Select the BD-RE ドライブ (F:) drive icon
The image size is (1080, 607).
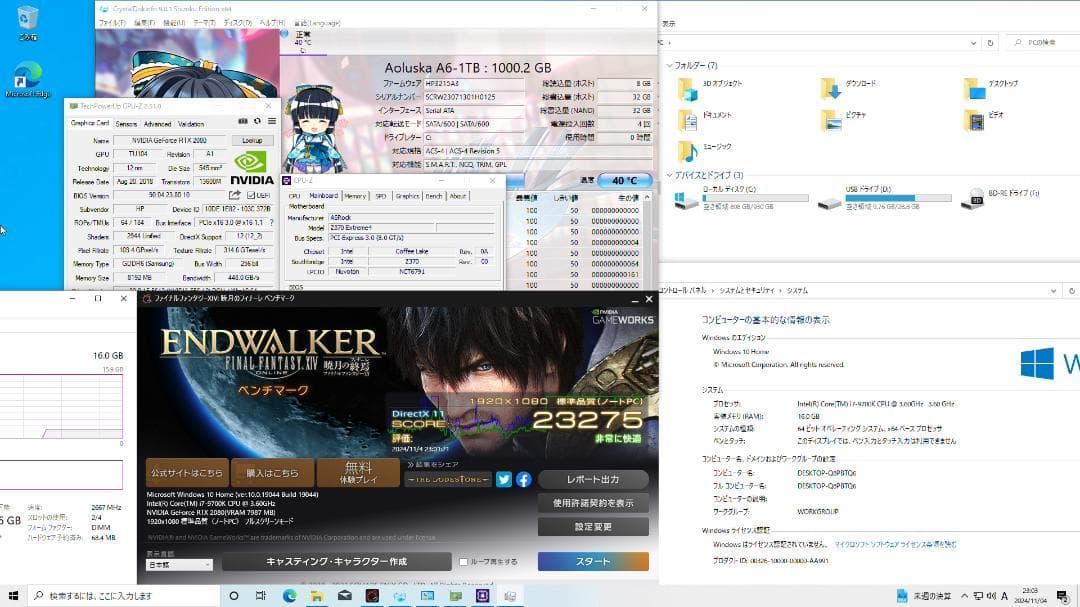click(975, 197)
